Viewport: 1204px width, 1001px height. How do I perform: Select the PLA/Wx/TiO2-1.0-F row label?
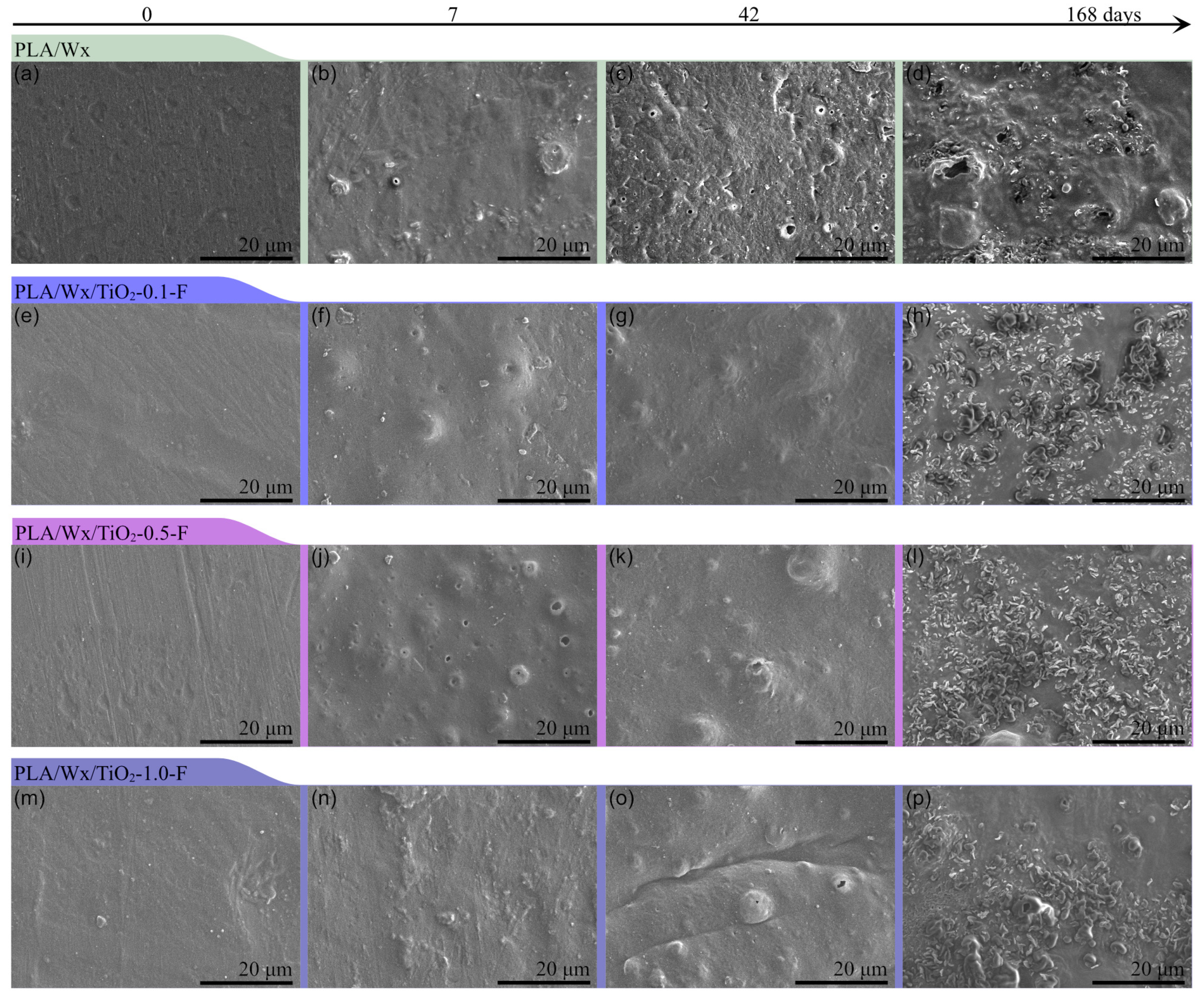click(x=101, y=773)
